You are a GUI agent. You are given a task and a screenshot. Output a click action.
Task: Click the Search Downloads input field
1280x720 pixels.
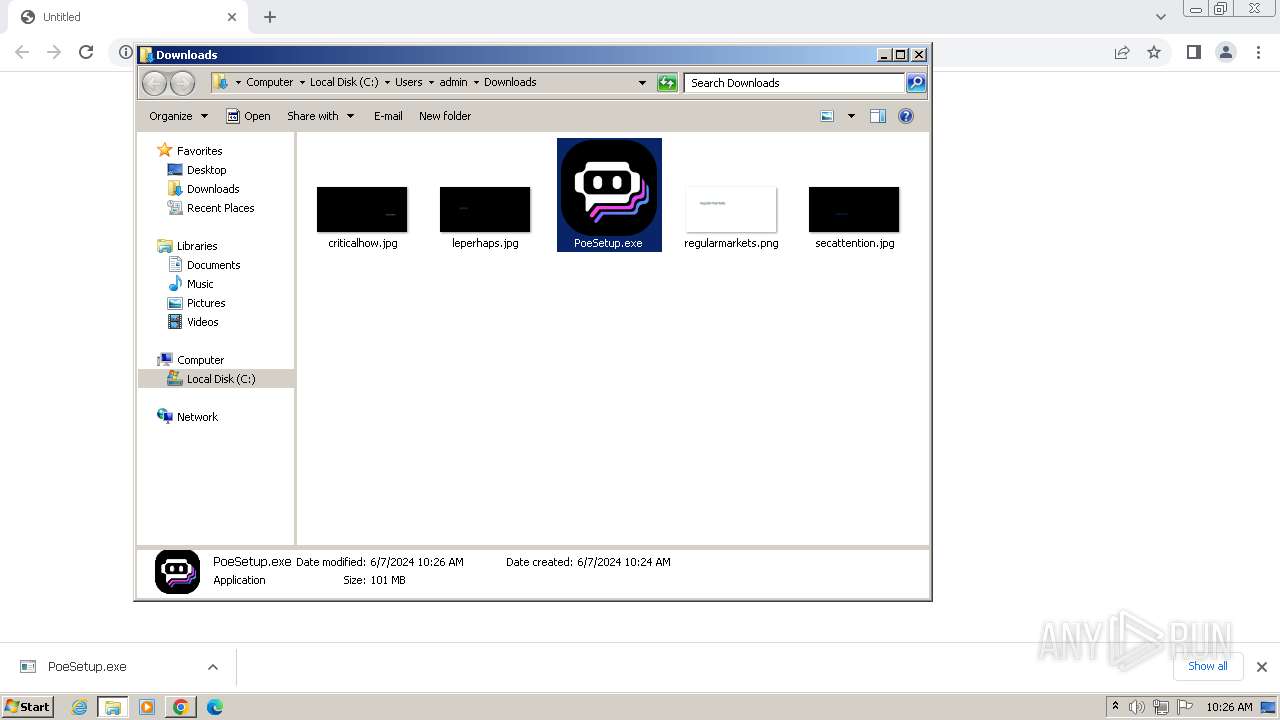coord(795,83)
